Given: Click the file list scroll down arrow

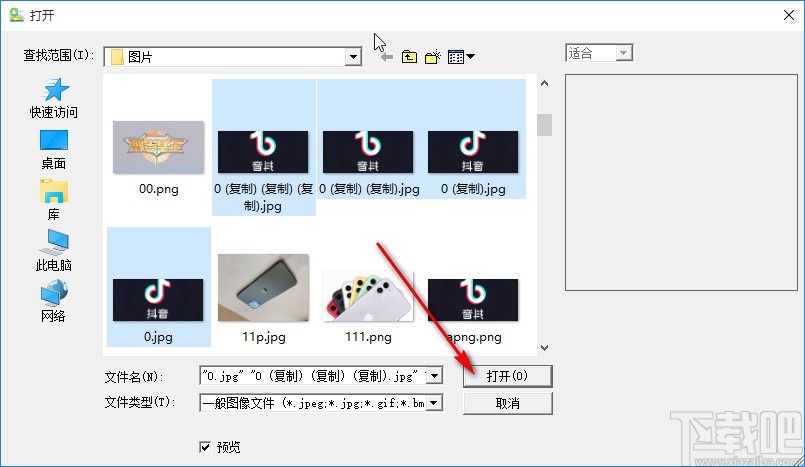Looking at the screenshot, I should [545, 348].
